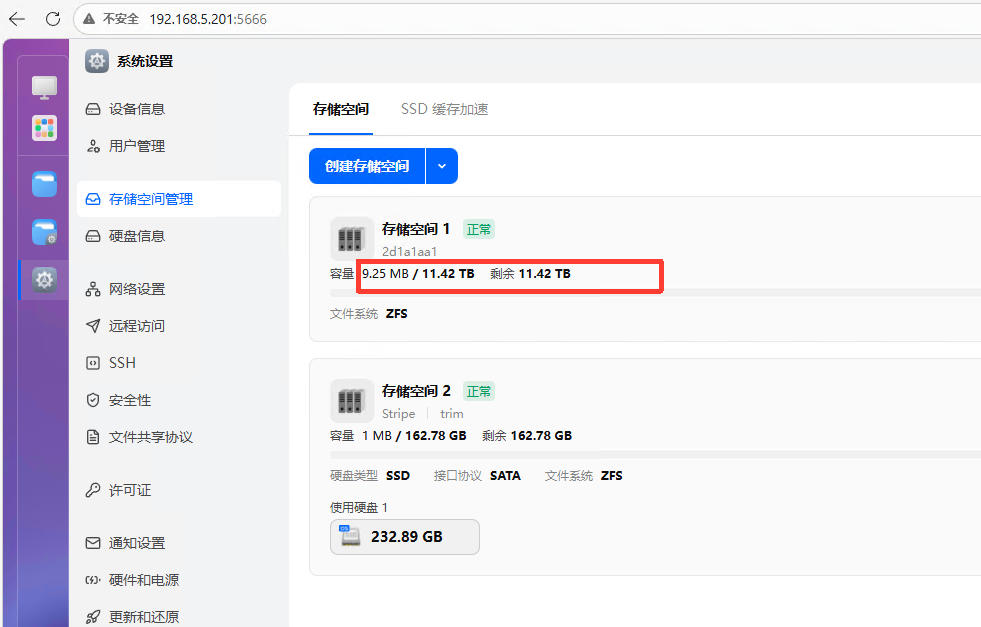Open 文件共享协议 sidebar item
This screenshot has width=981, height=627.
(179, 437)
